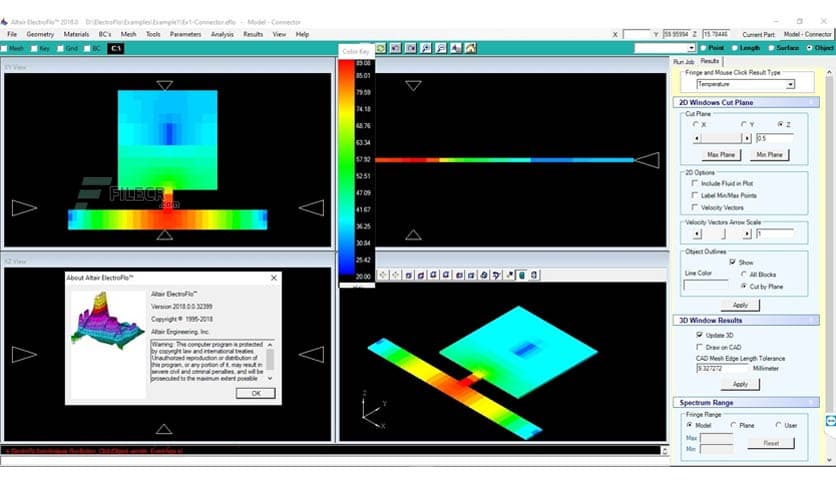Click the Max Plane button
This screenshot has height=484, width=836.
[x=721, y=155]
